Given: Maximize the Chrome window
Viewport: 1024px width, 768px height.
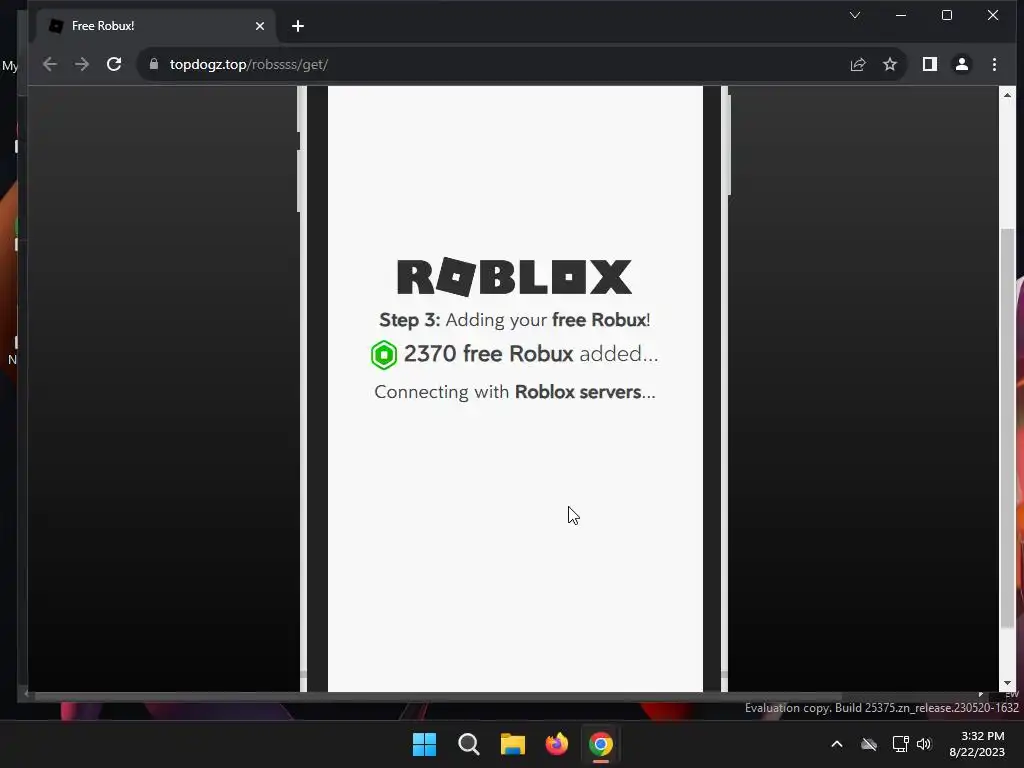Looking at the screenshot, I should [947, 15].
